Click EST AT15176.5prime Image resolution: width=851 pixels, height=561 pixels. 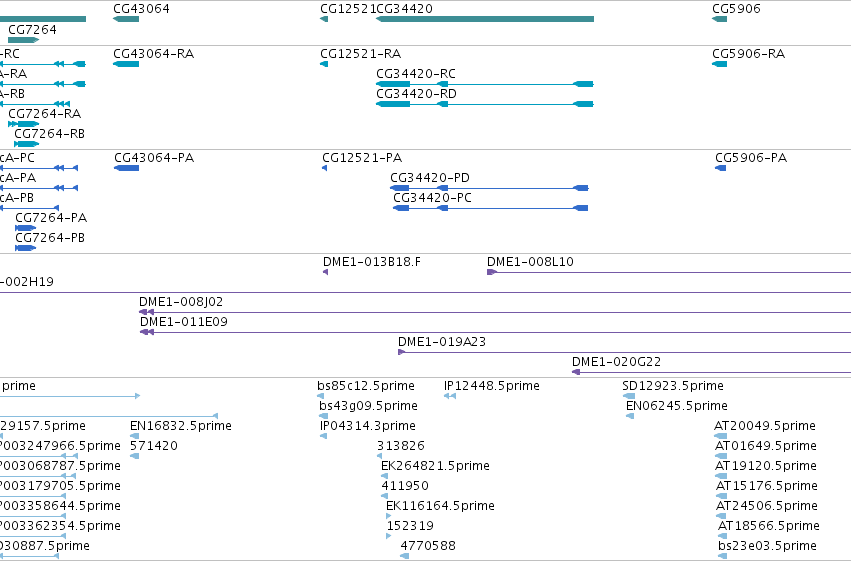pos(767,487)
